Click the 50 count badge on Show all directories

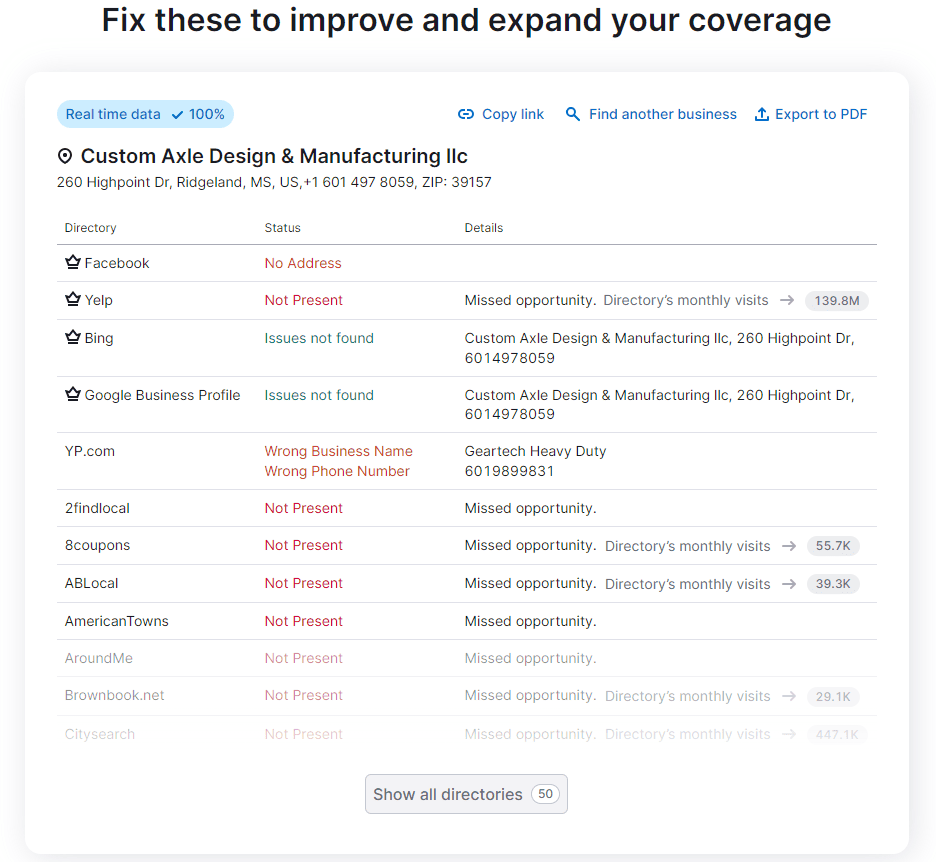(545, 794)
